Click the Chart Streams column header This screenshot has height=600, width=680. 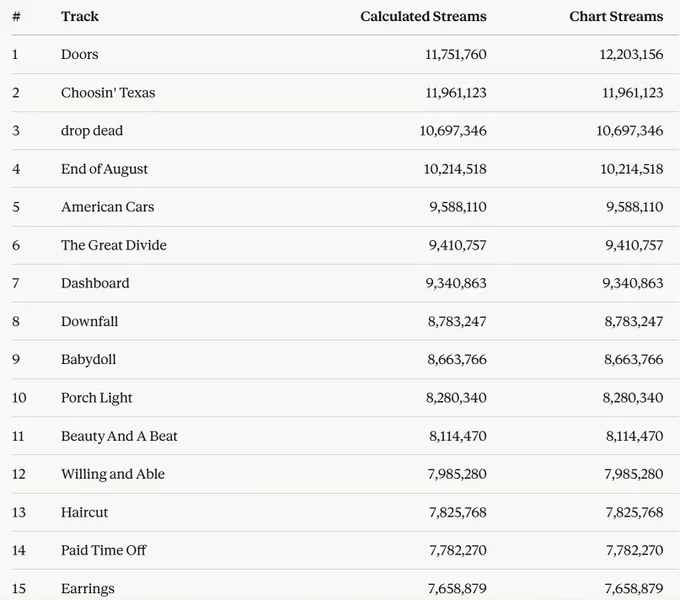click(x=616, y=16)
